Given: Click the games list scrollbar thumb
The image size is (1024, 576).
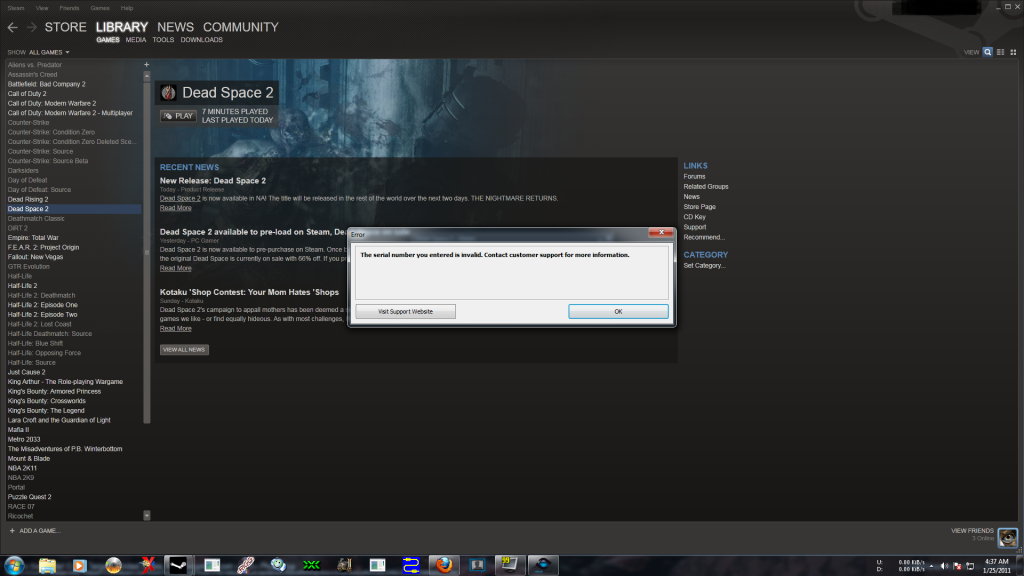Looking at the screenshot, I should click(x=146, y=251).
